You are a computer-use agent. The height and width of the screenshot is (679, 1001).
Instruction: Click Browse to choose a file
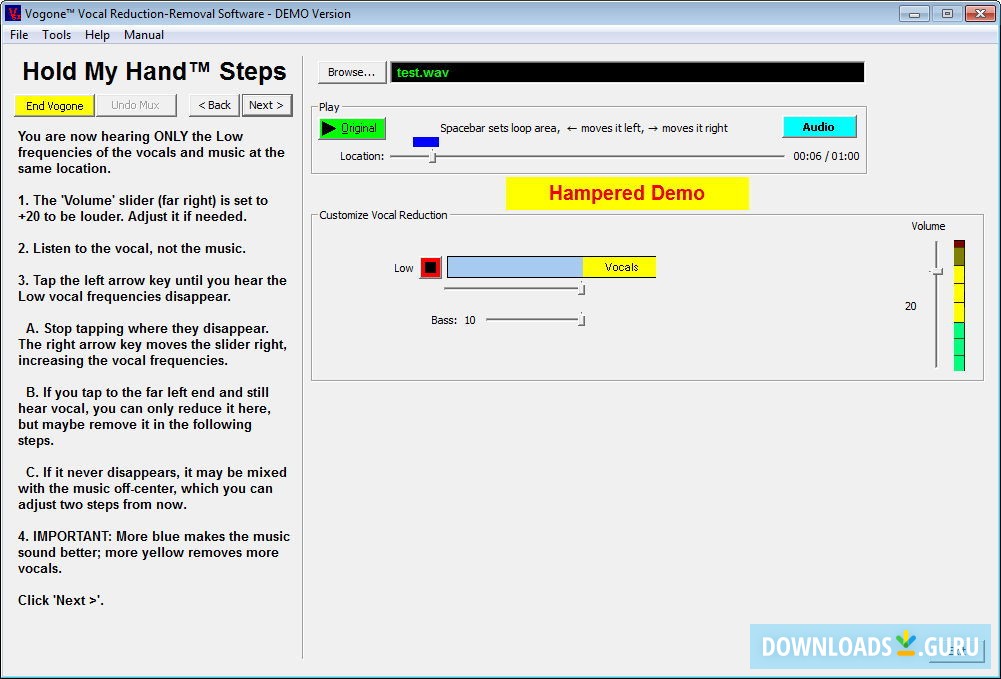[x=351, y=71]
